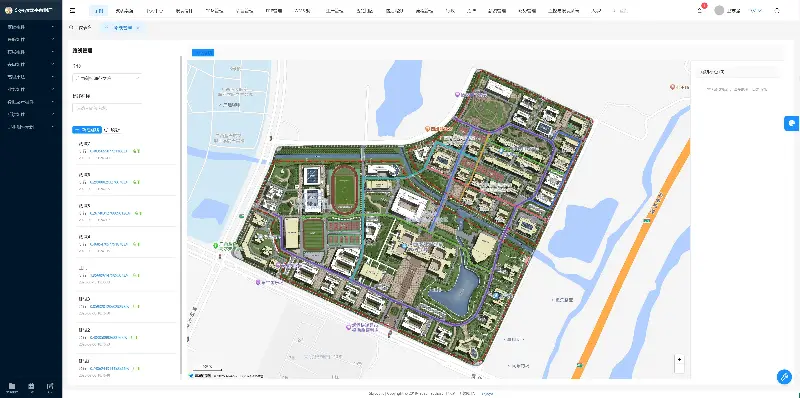Collapse the sidebar using the hamburger icon
Image resolution: width=800 pixels, height=398 pixels.
[x=72, y=10]
